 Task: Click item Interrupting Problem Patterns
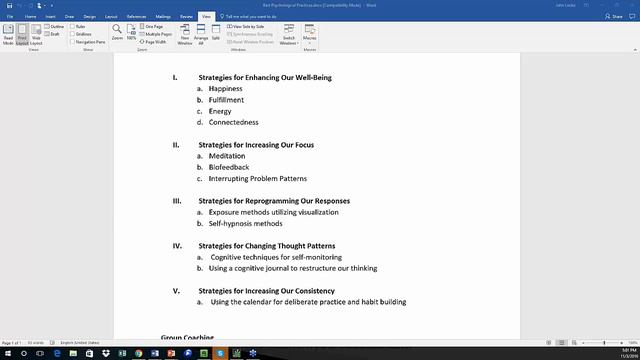(x=258, y=179)
